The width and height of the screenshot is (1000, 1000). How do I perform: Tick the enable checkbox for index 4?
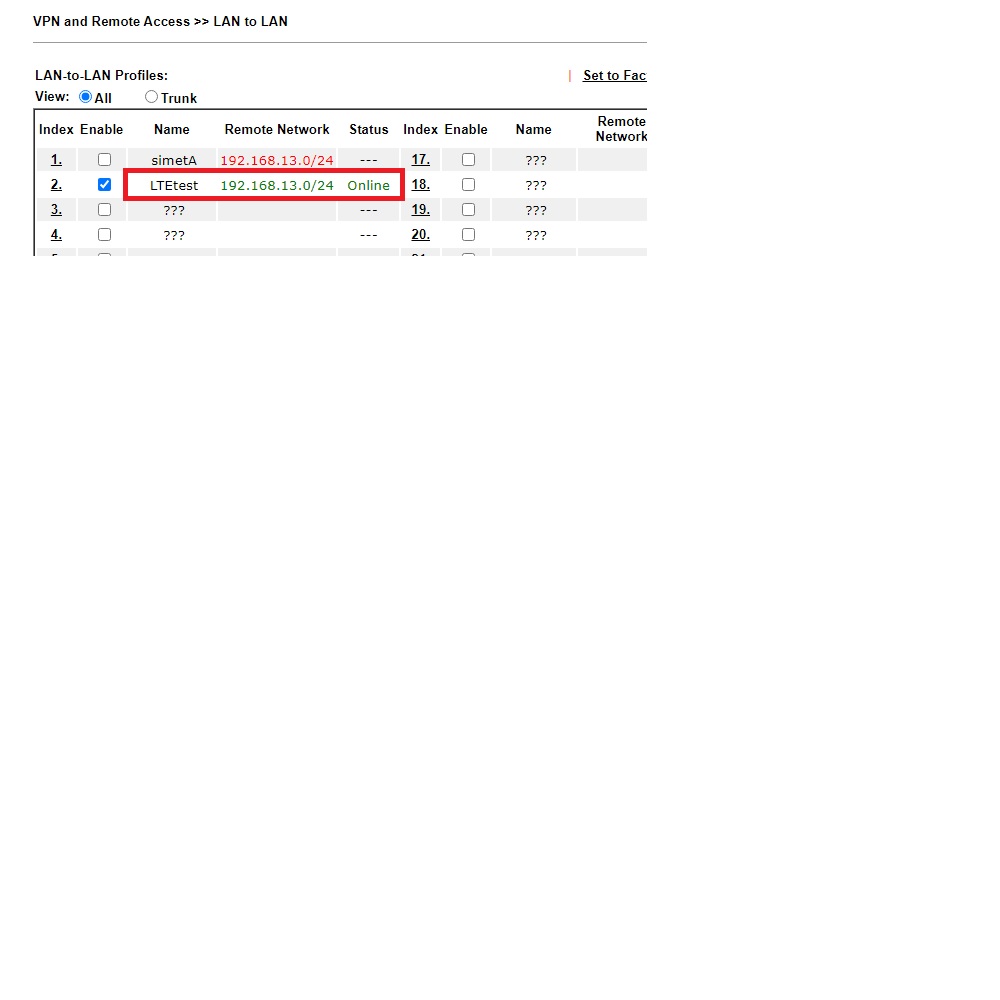click(x=104, y=235)
